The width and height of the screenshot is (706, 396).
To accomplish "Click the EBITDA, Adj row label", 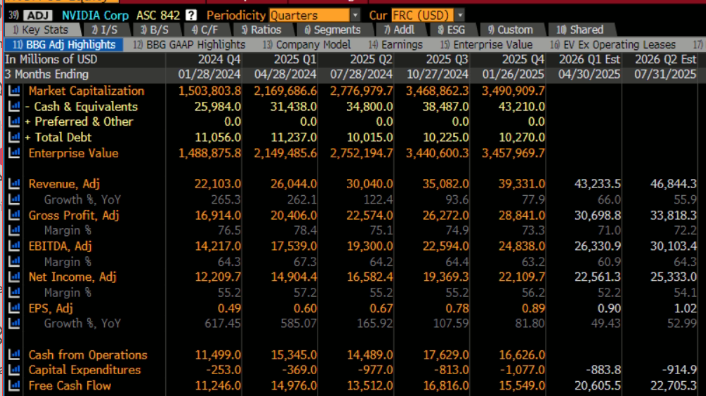I will tap(60, 246).
